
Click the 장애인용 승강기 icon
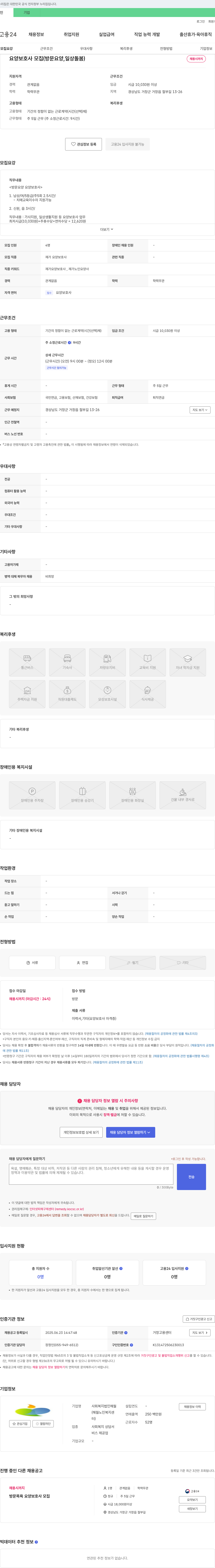click(82, 795)
